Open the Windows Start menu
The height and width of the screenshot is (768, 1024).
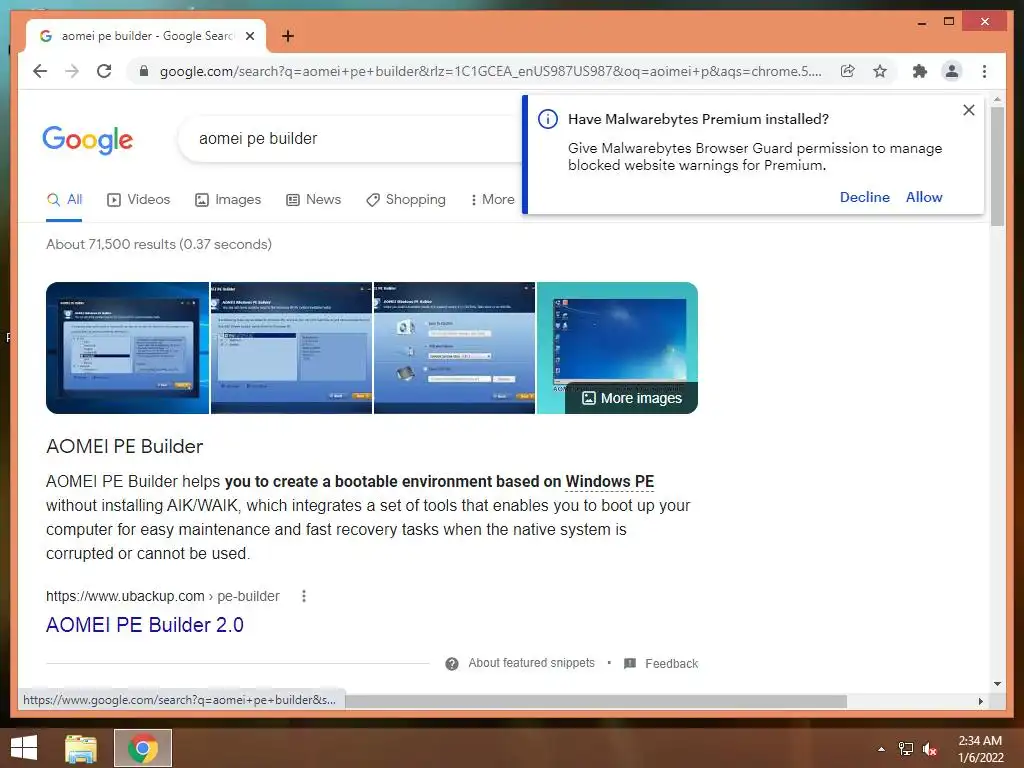tap(24, 748)
